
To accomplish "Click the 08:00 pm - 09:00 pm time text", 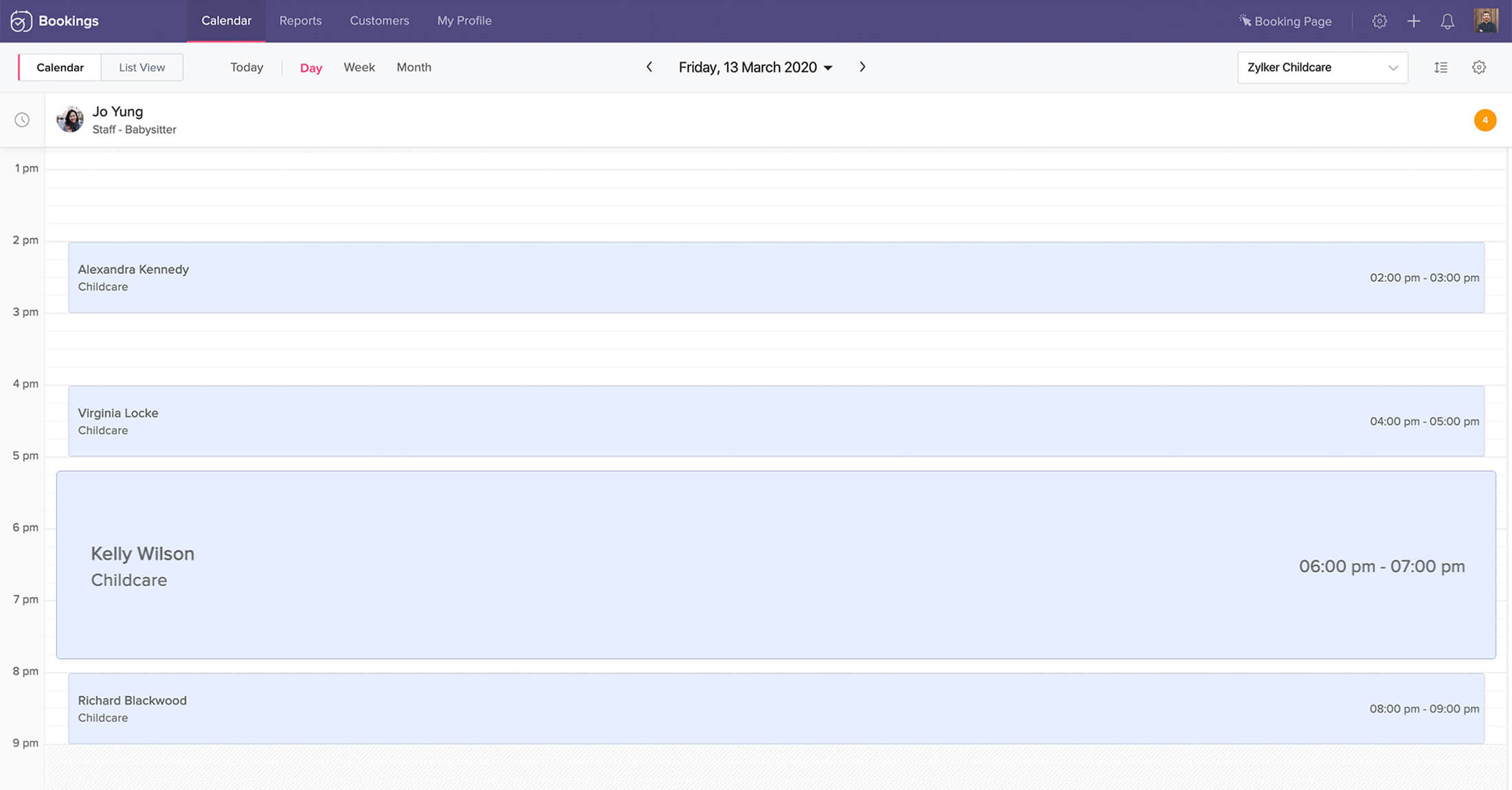I will tap(1424, 708).
